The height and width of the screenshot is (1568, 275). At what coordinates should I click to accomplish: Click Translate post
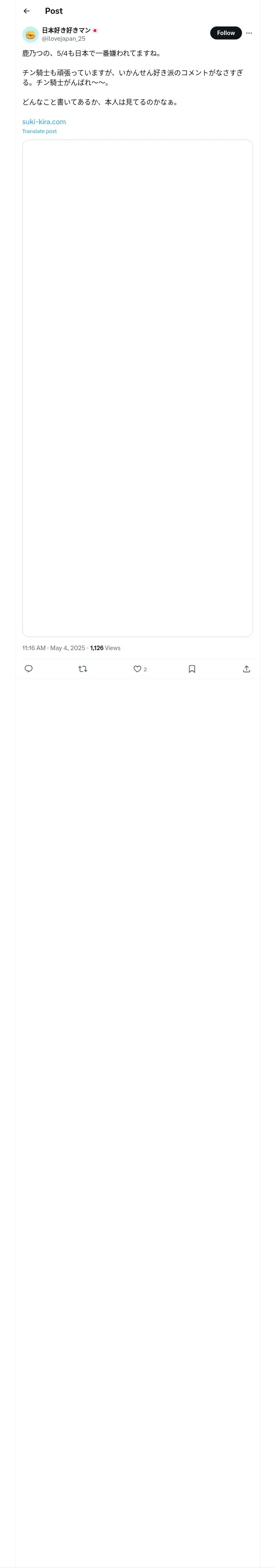[x=40, y=131]
